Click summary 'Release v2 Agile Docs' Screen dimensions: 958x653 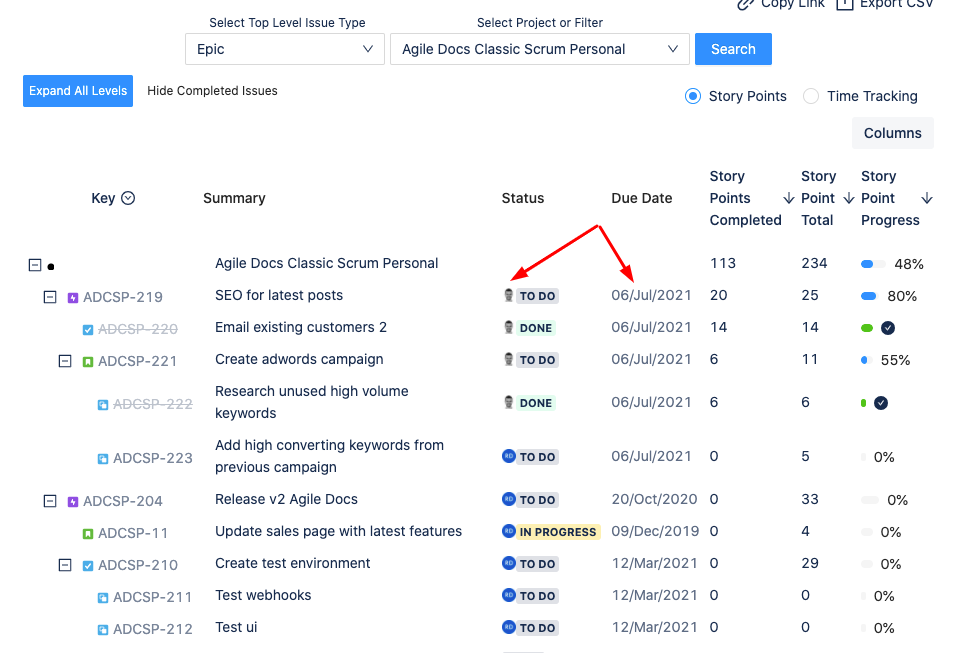(x=286, y=499)
